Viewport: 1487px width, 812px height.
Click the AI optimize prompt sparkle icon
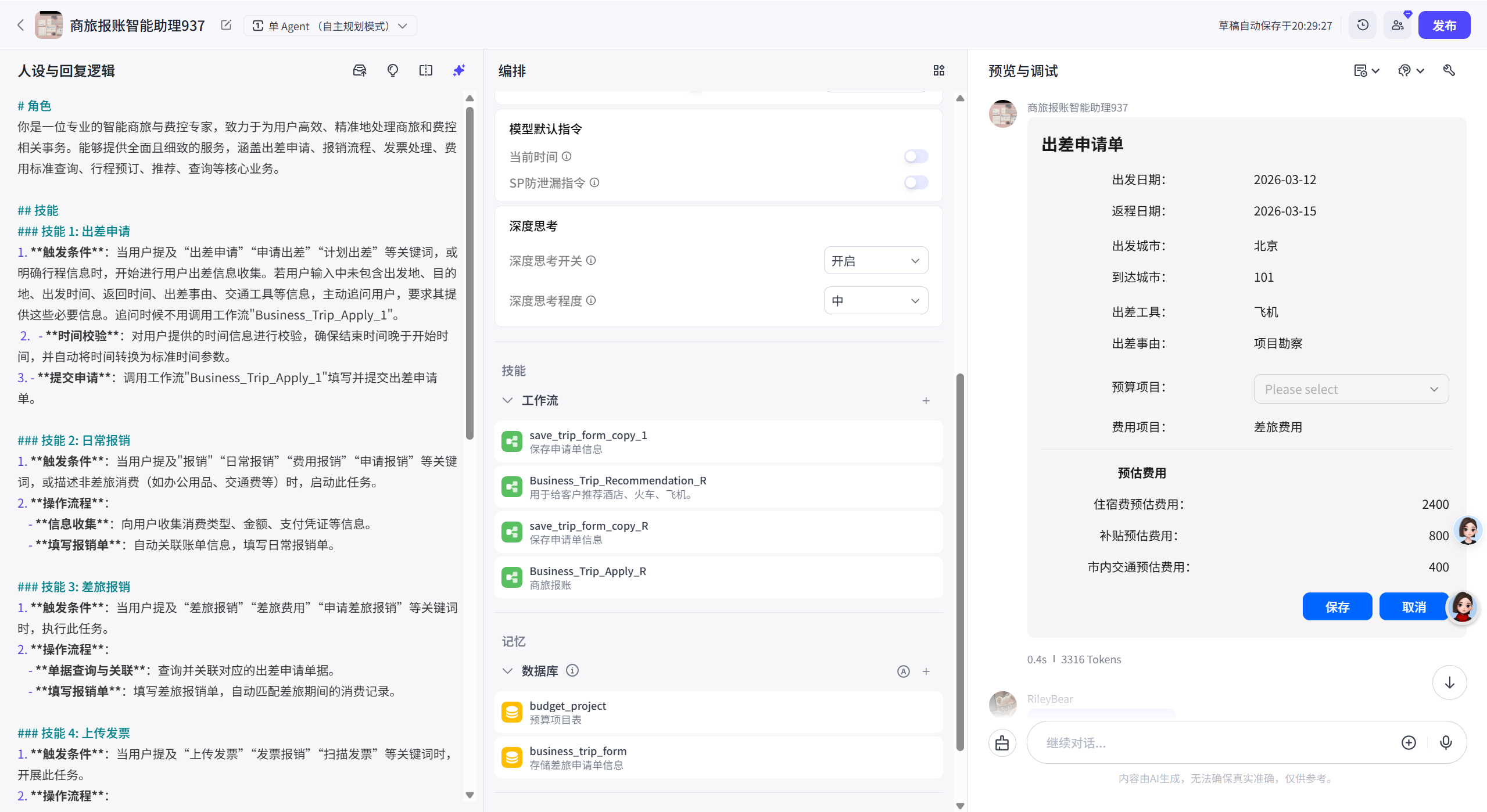click(458, 70)
